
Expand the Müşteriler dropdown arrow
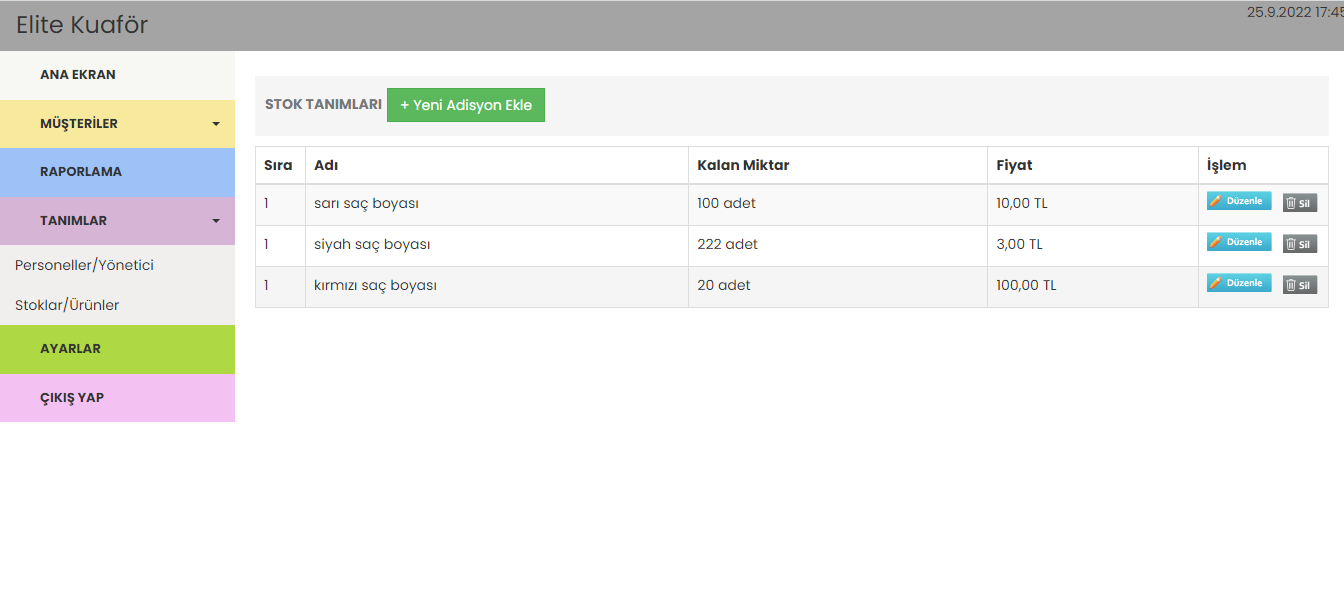click(216, 124)
